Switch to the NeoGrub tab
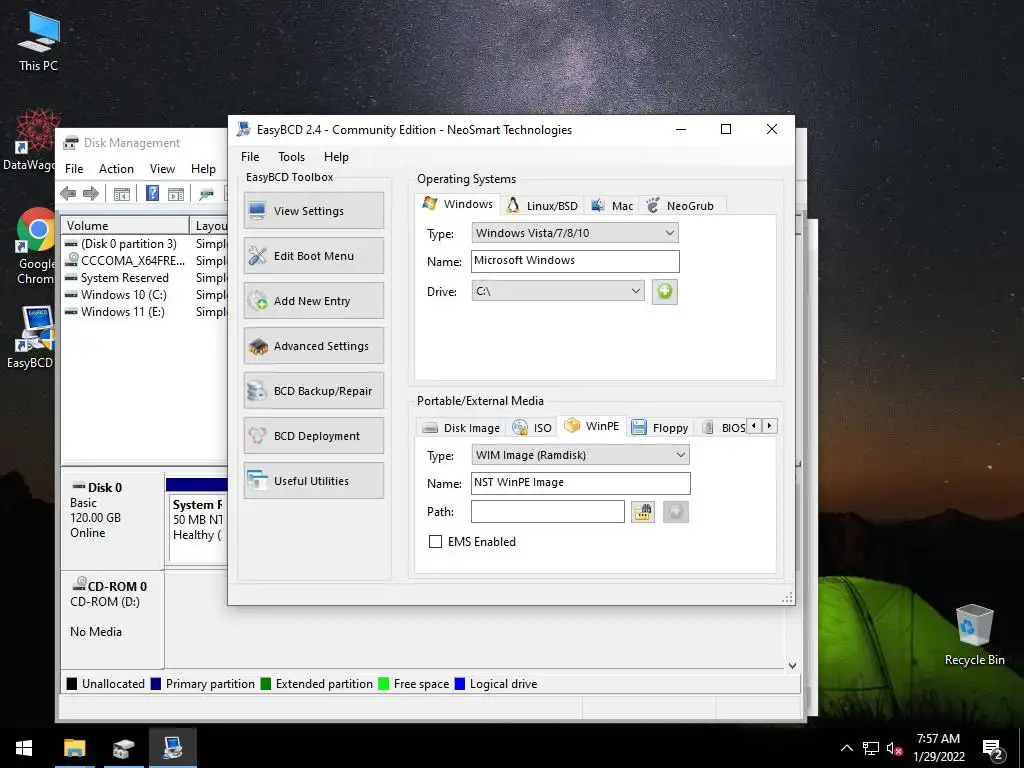Screen dimensions: 1024x768 point(680,206)
